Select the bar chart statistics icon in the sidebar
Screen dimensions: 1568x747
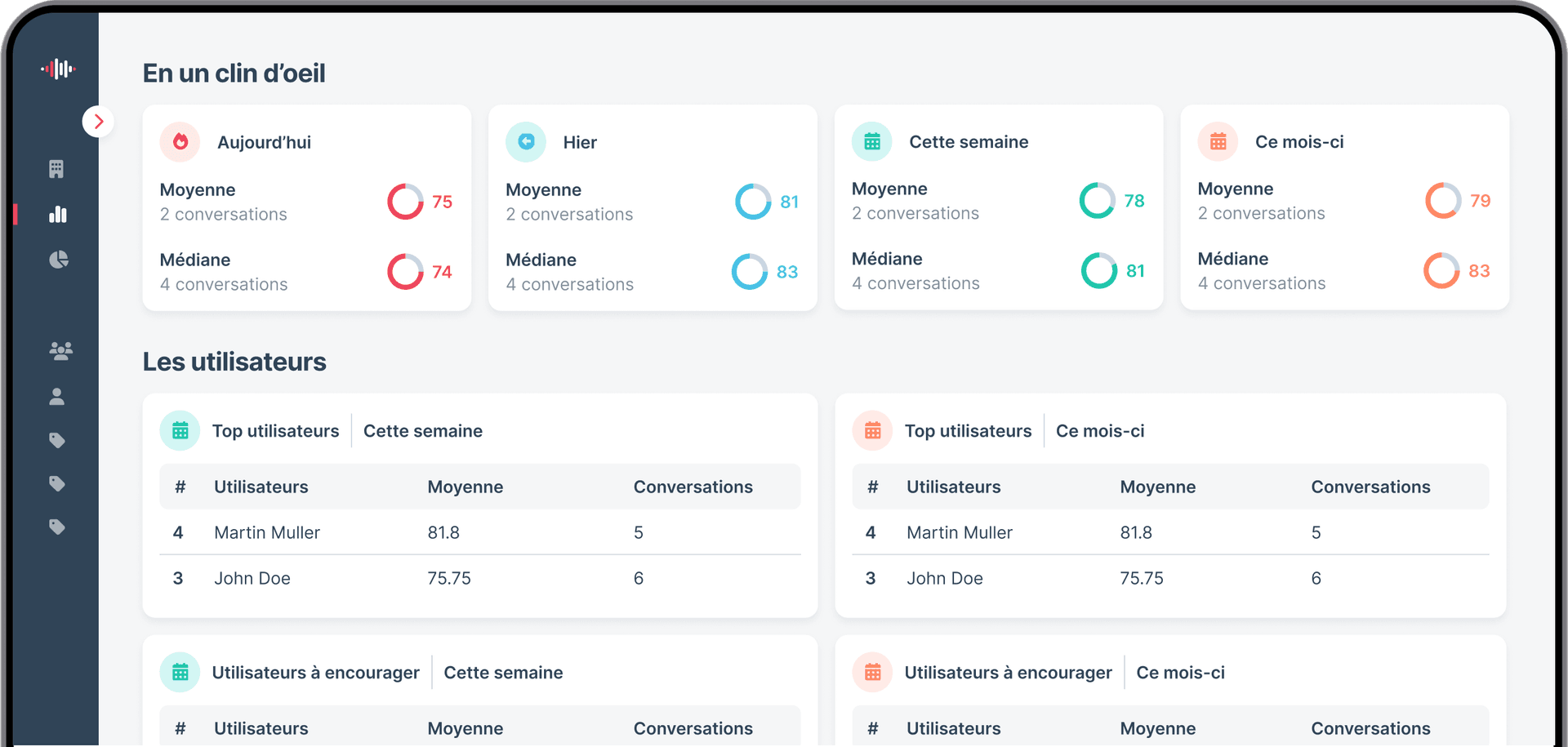click(x=58, y=214)
